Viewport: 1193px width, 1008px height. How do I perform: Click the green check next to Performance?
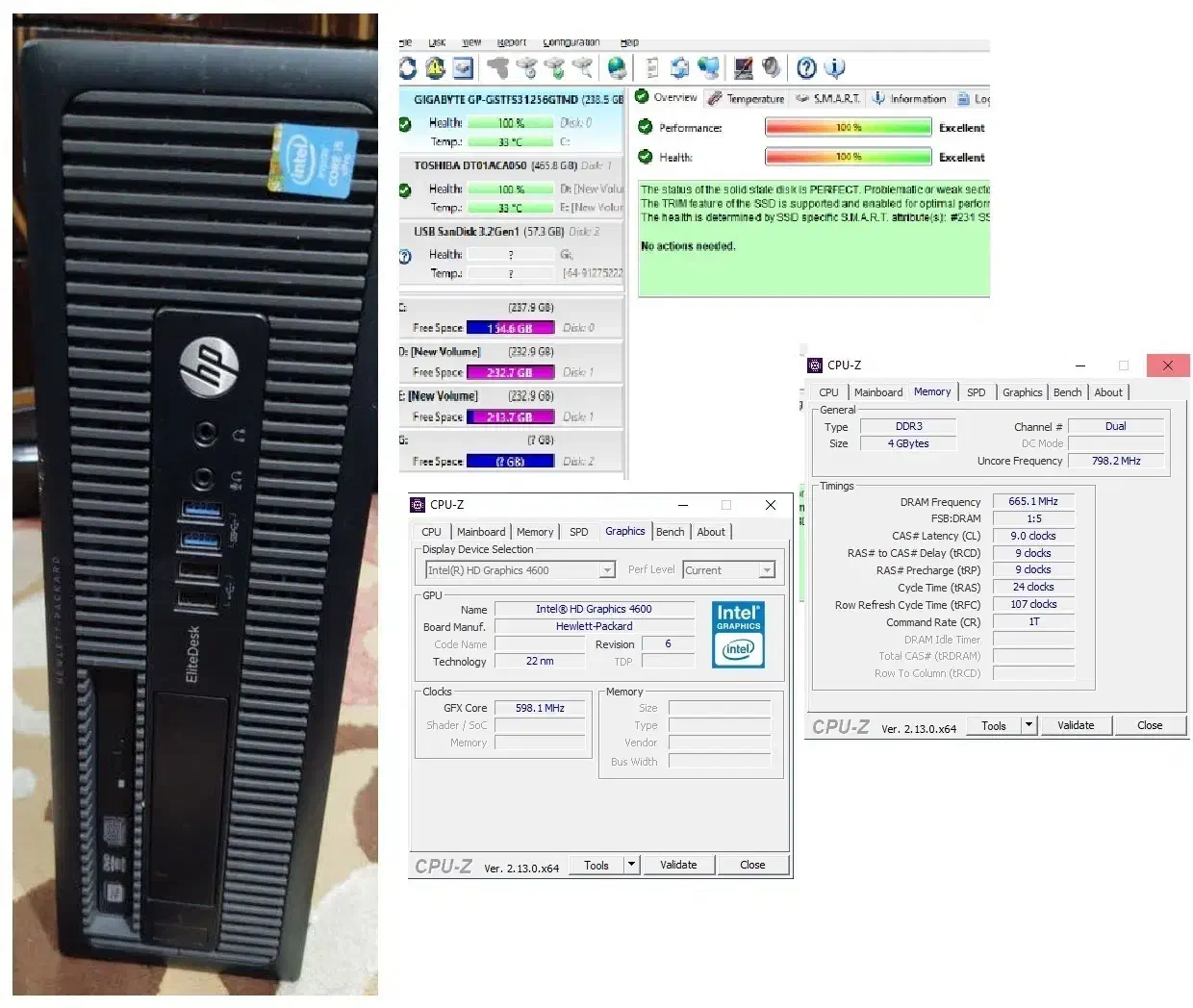tap(646, 127)
